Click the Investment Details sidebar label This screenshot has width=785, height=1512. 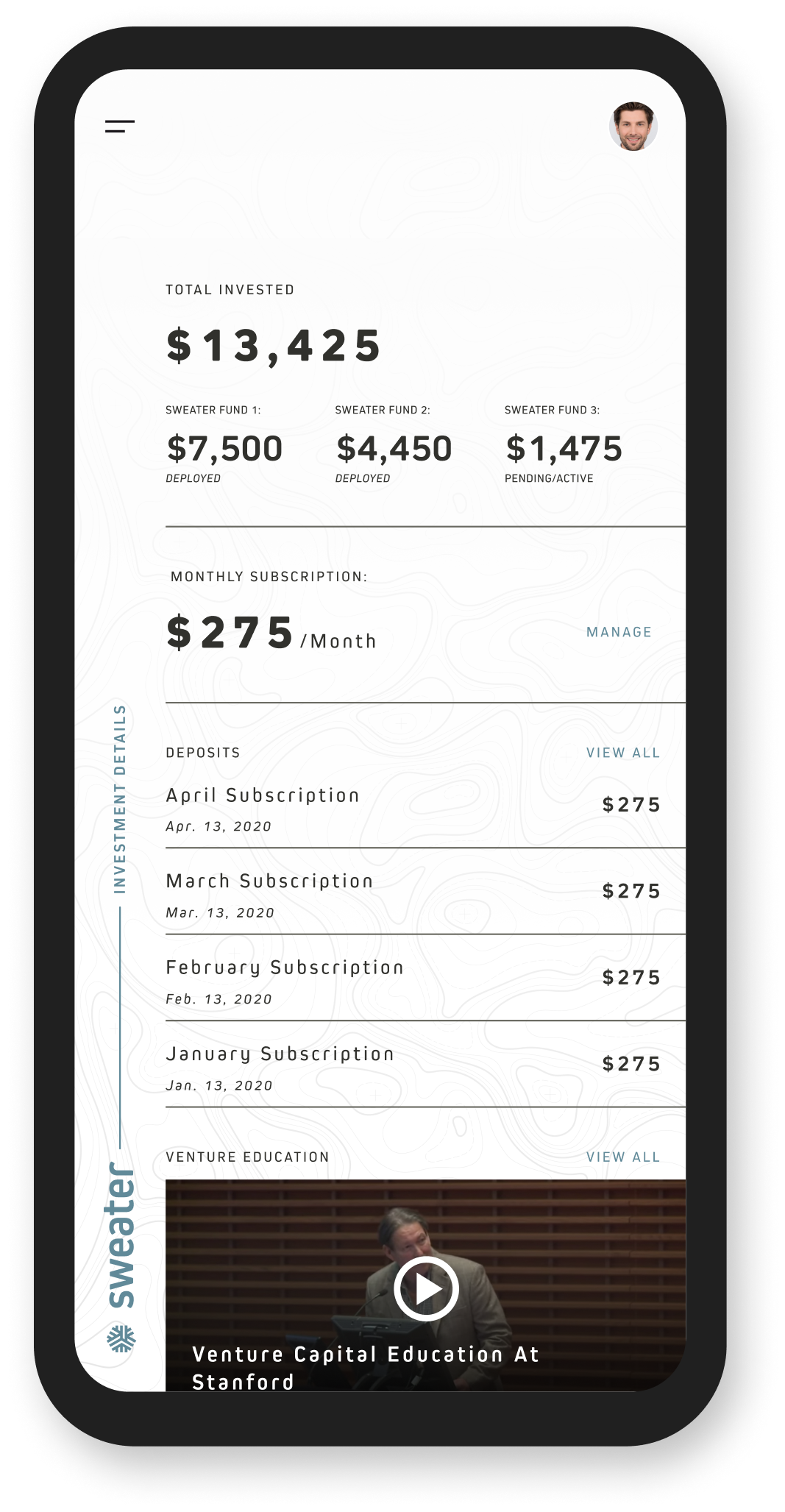point(120,799)
